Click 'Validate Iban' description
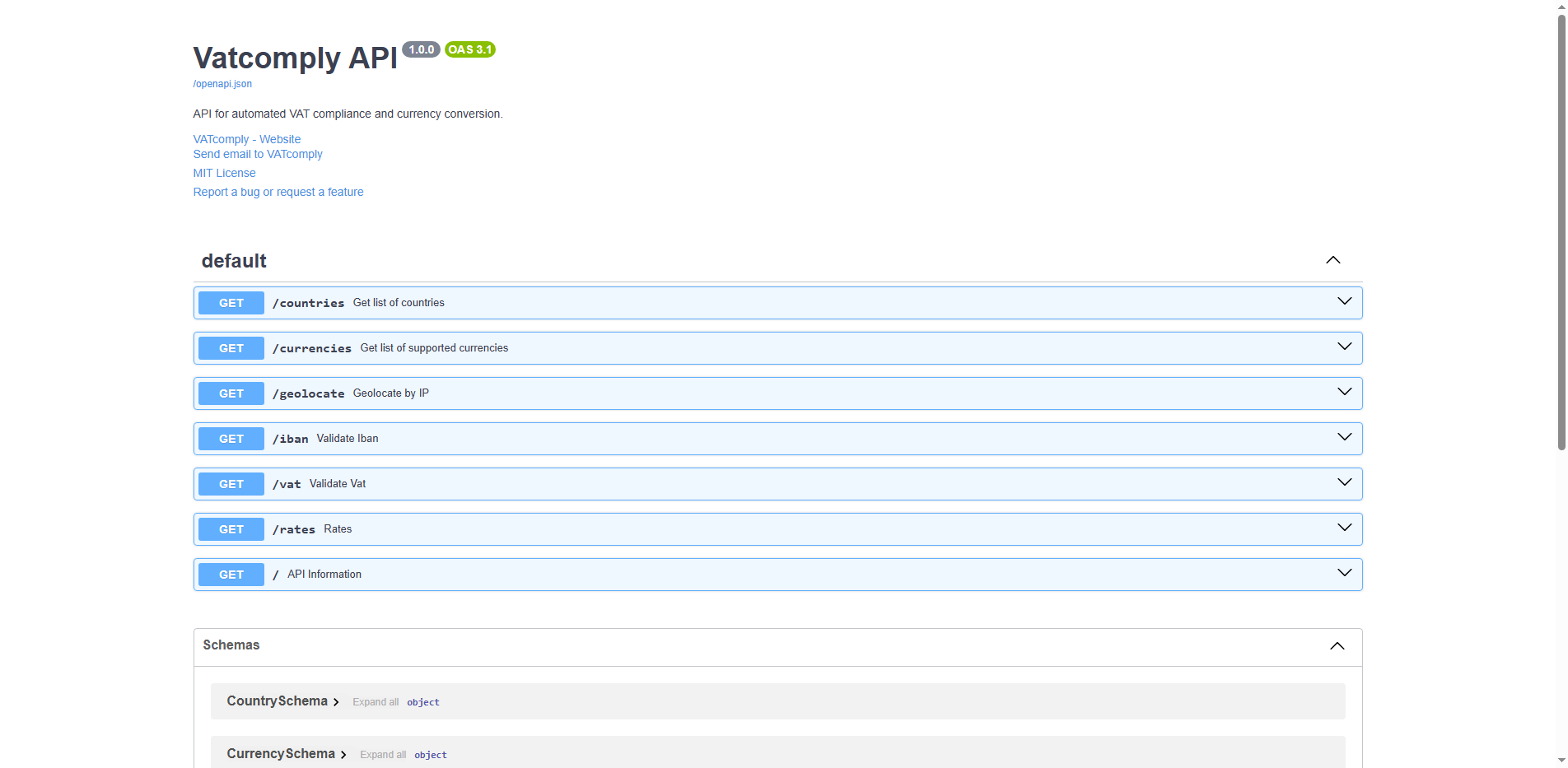Image resolution: width=1568 pixels, height=768 pixels. pos(348,439)
